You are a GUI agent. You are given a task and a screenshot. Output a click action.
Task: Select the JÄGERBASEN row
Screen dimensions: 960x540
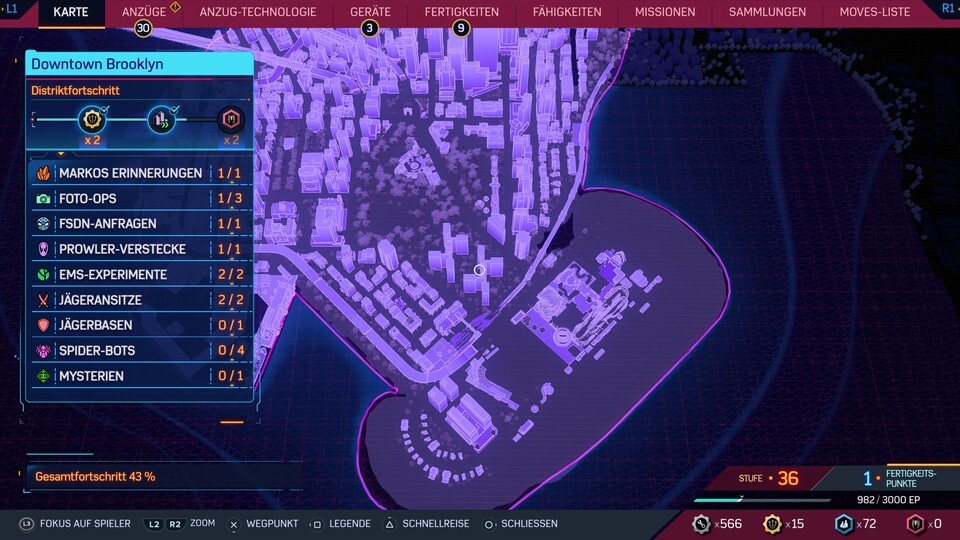pos(140,325)
